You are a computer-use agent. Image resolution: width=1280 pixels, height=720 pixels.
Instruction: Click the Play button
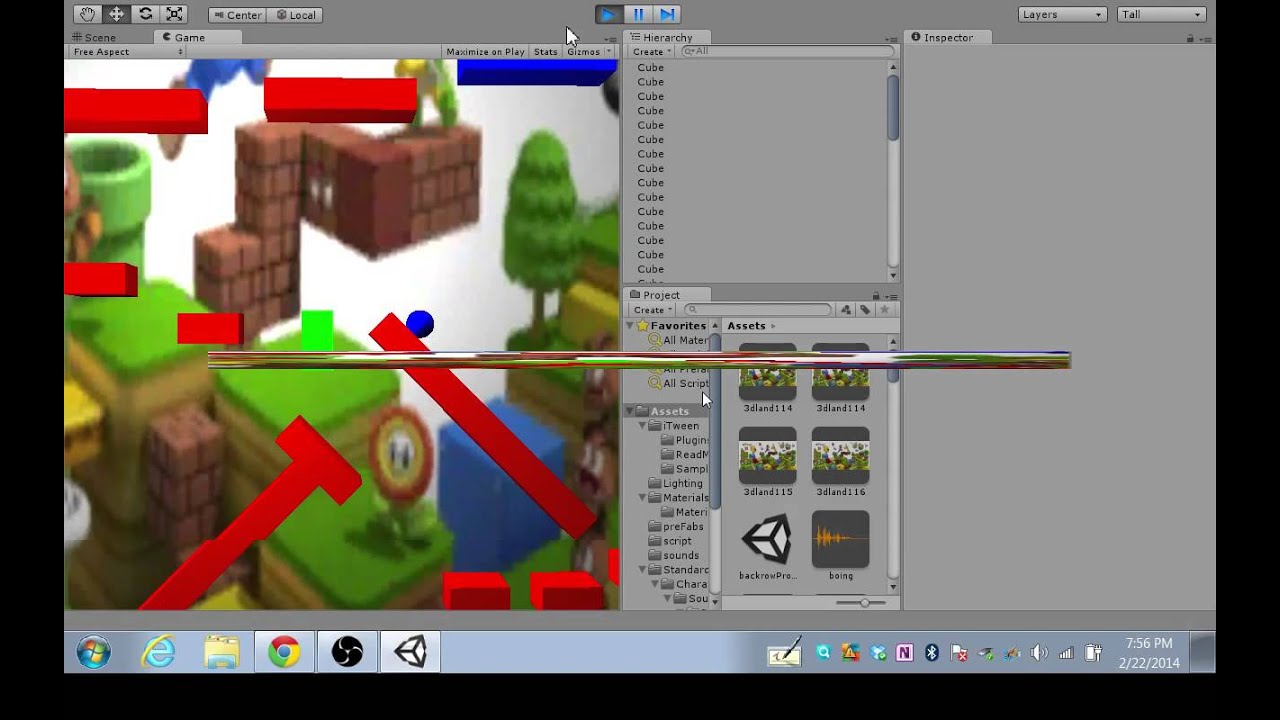pos(608,14)
